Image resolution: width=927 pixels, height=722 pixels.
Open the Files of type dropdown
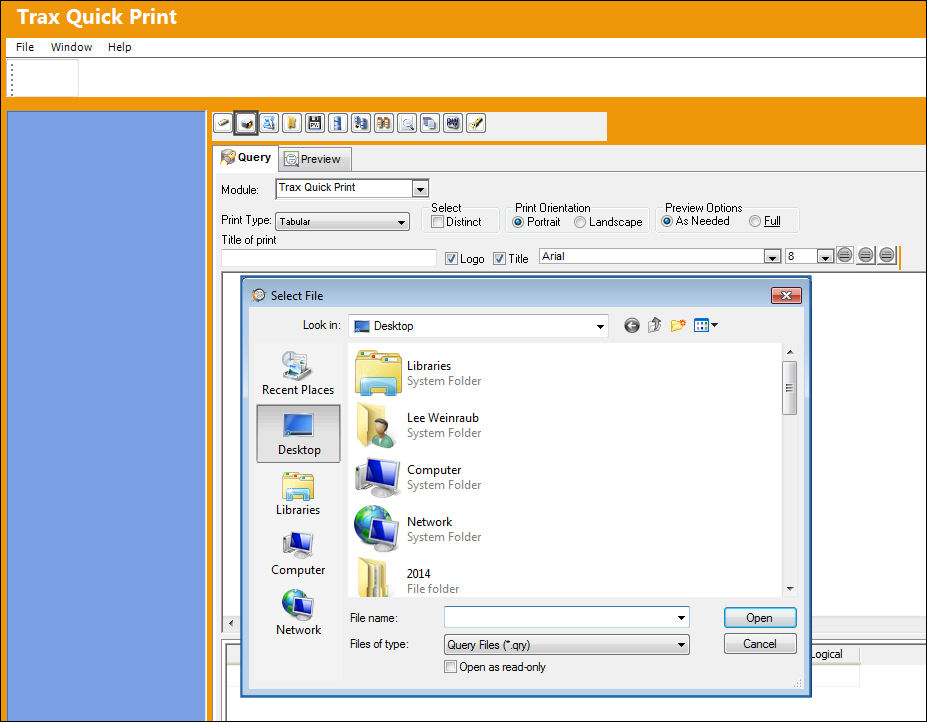pos(681,645)
